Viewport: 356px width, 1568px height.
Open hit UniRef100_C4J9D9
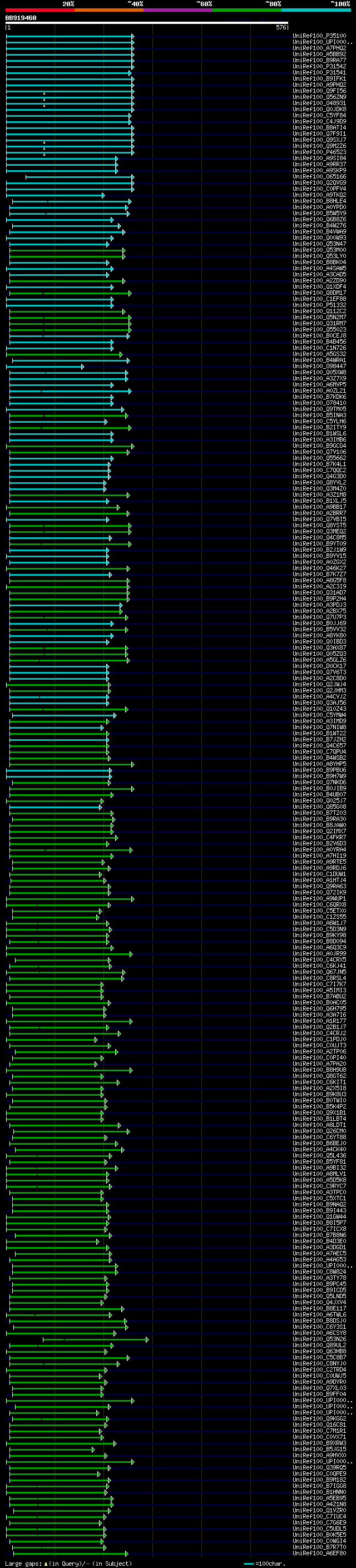[x=319, y=122]
